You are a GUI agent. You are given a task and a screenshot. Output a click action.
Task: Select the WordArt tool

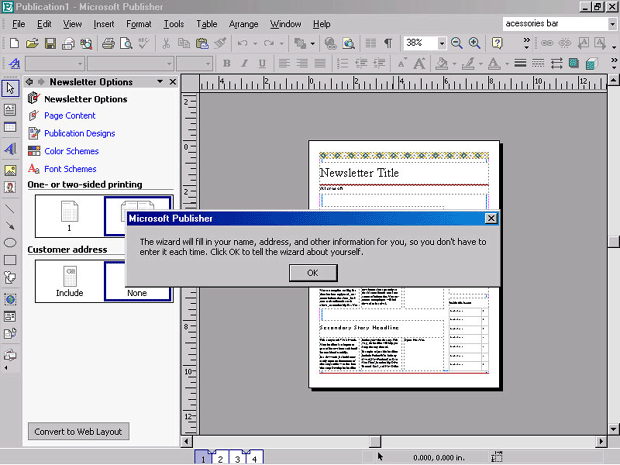click(x=10, y=149)
